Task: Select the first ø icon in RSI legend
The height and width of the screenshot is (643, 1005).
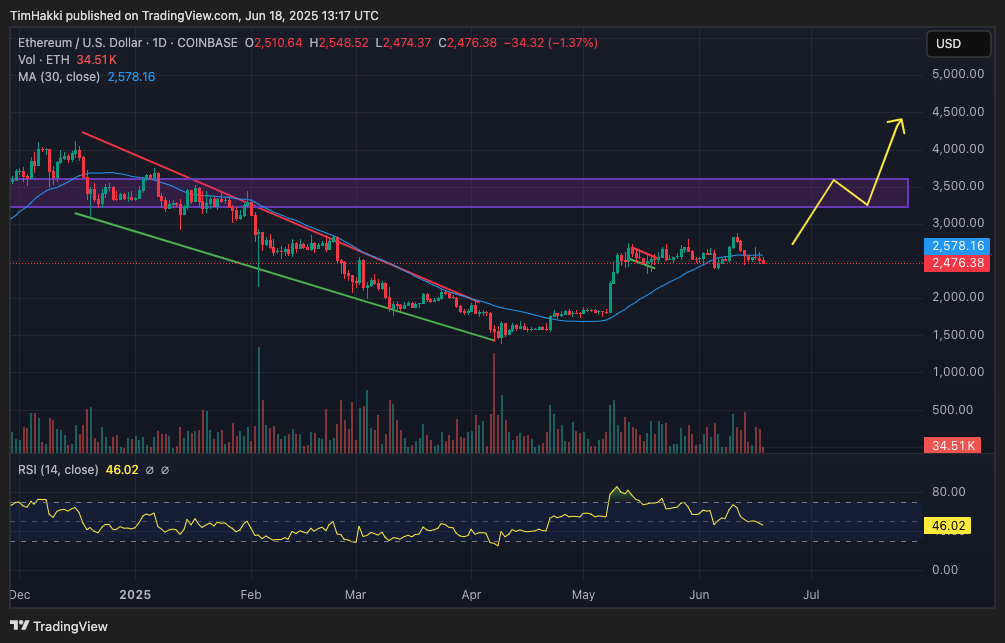Action: tap(150, 469)
